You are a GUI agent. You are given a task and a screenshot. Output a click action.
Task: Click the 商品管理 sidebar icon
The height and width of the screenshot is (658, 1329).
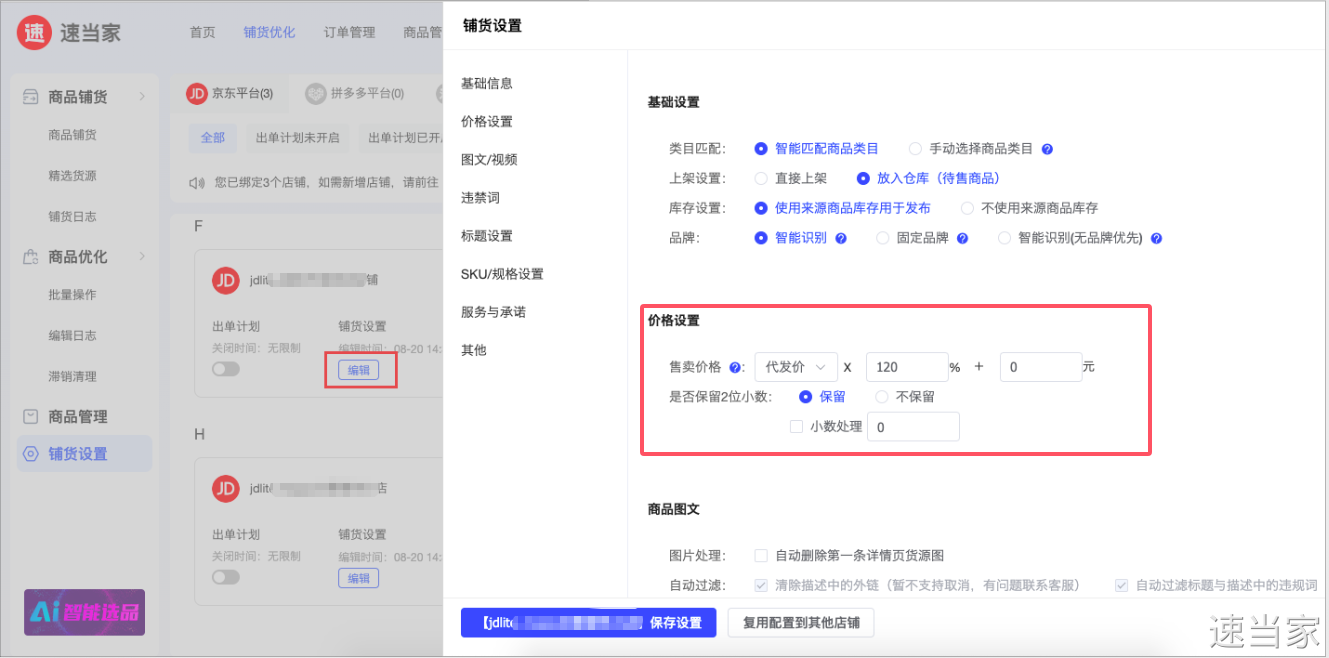[31, 416]
